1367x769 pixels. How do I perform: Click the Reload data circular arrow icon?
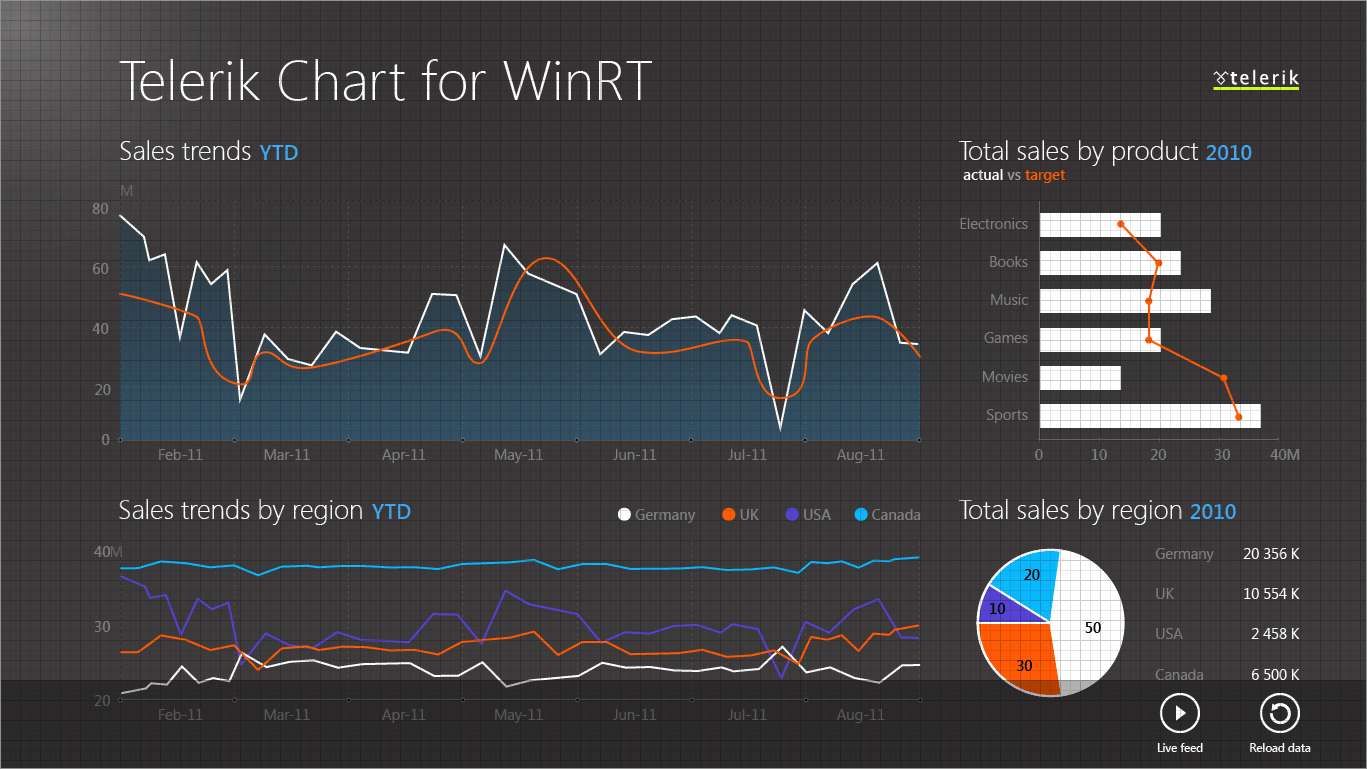(x=1280, y=714)
